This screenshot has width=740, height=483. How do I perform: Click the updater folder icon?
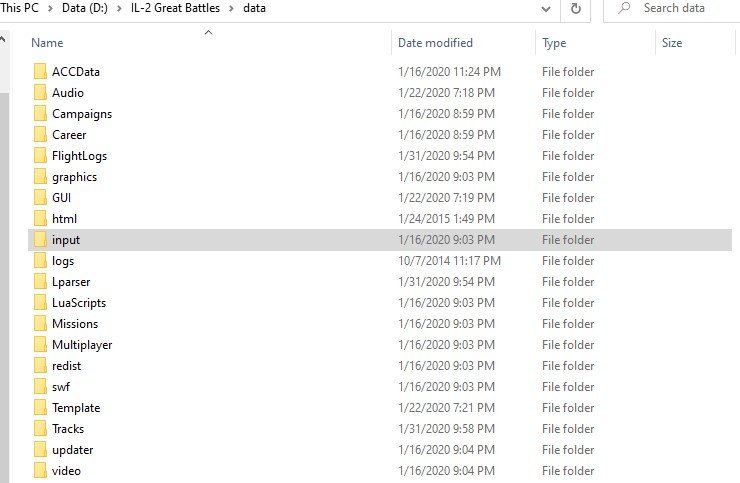tap(41, 449)
